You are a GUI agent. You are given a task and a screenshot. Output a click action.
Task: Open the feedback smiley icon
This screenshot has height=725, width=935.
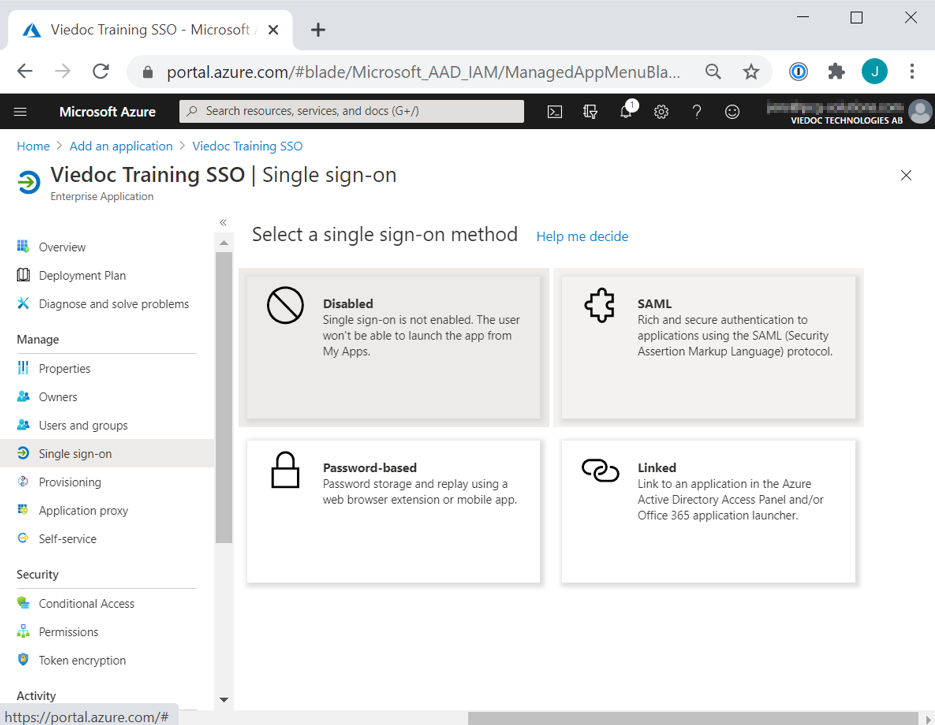tap(732, 112)
